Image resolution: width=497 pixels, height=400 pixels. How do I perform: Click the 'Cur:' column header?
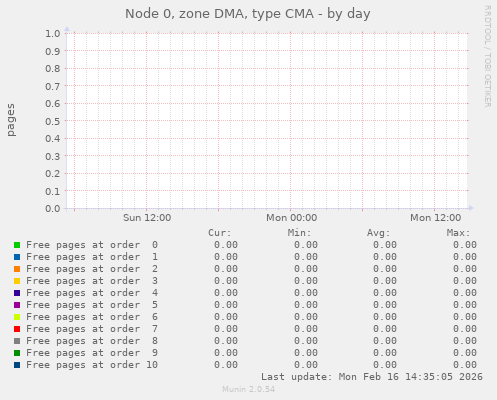click(x=220, y=233)
